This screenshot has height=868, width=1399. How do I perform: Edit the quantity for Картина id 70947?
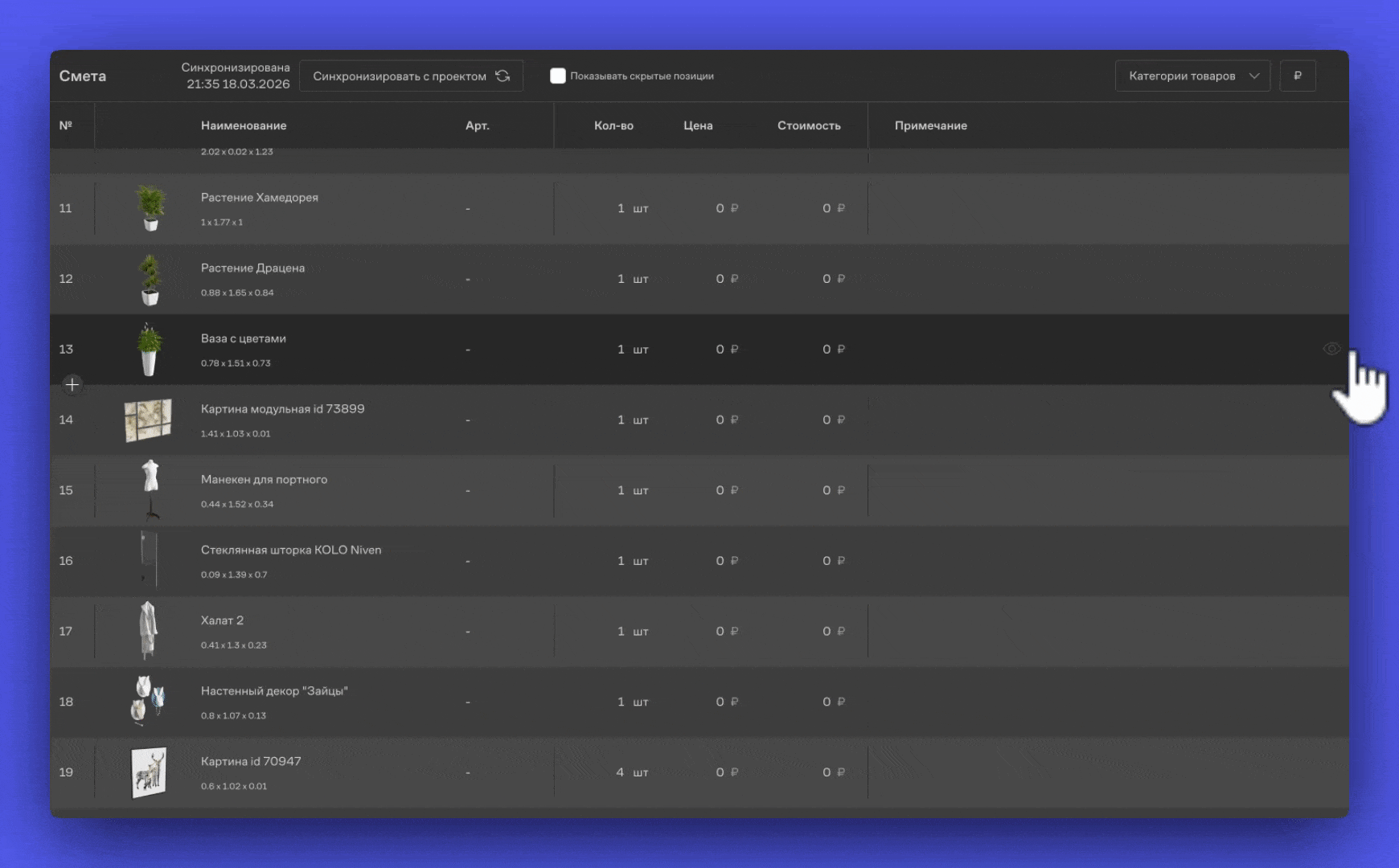620,772
